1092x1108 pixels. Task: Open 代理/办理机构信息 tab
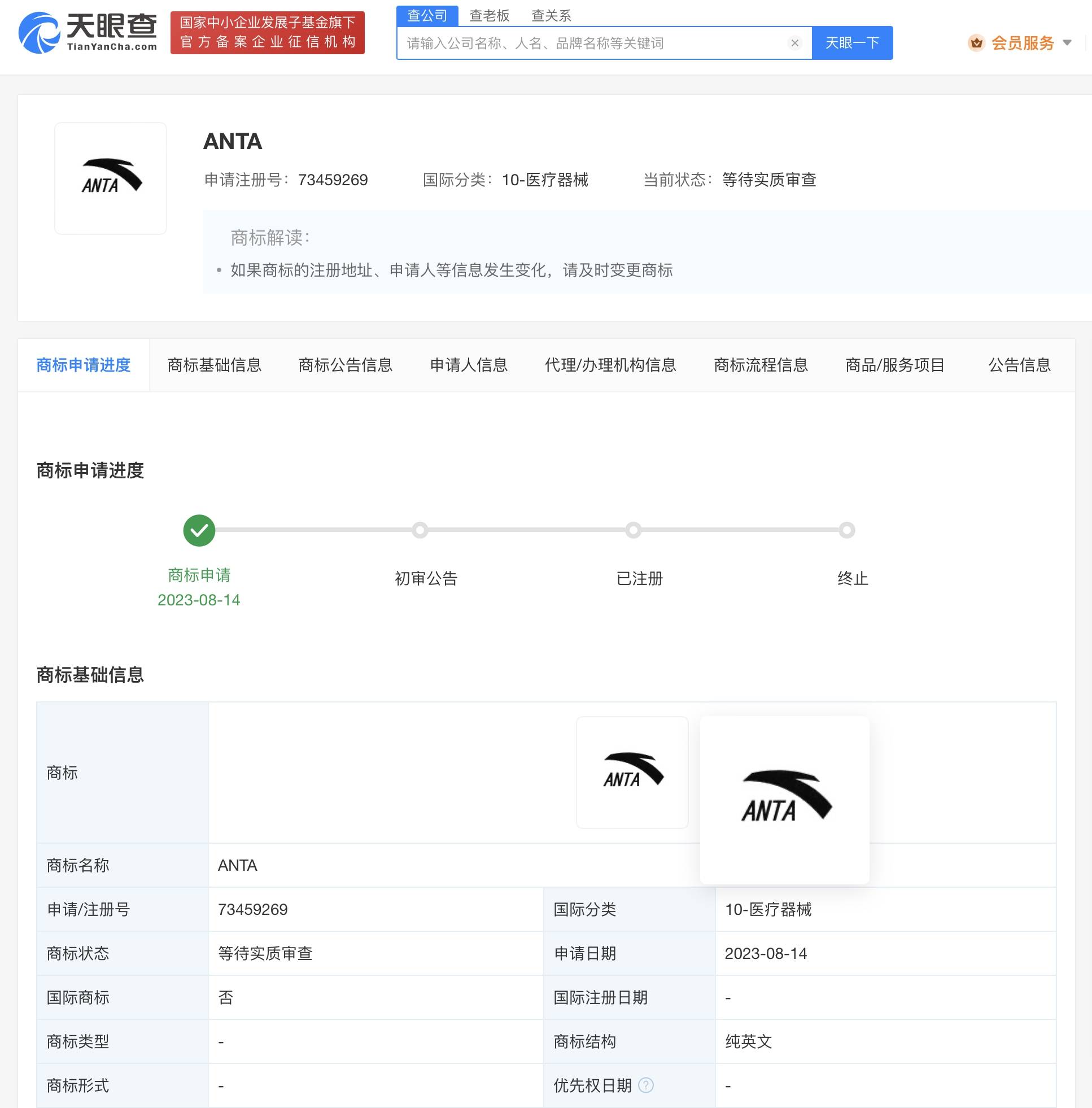tap(610, 365)
